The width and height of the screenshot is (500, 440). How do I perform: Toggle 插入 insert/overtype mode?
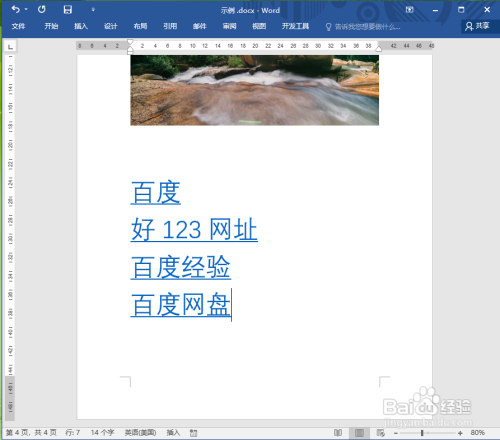pos(173,433)
